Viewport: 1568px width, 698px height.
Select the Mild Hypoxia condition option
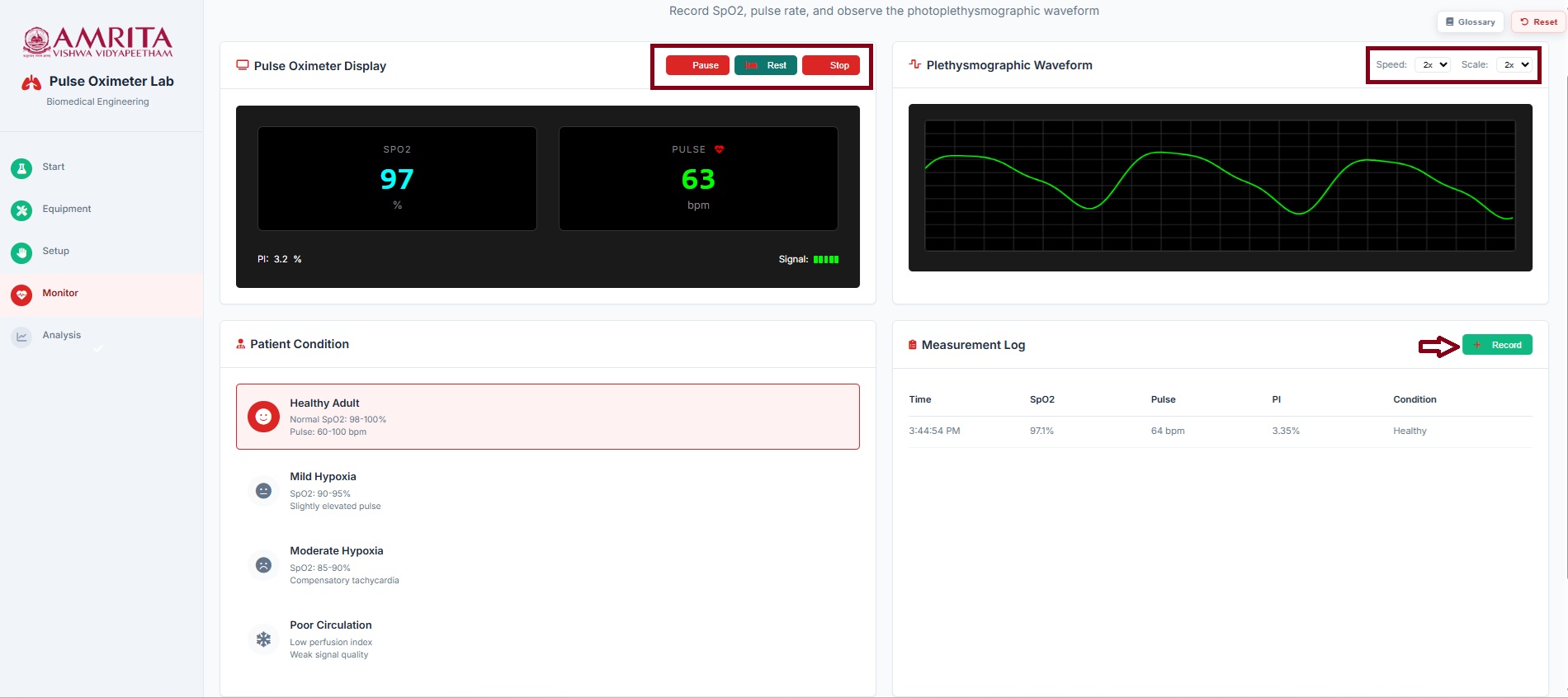(x=547, y=491)
